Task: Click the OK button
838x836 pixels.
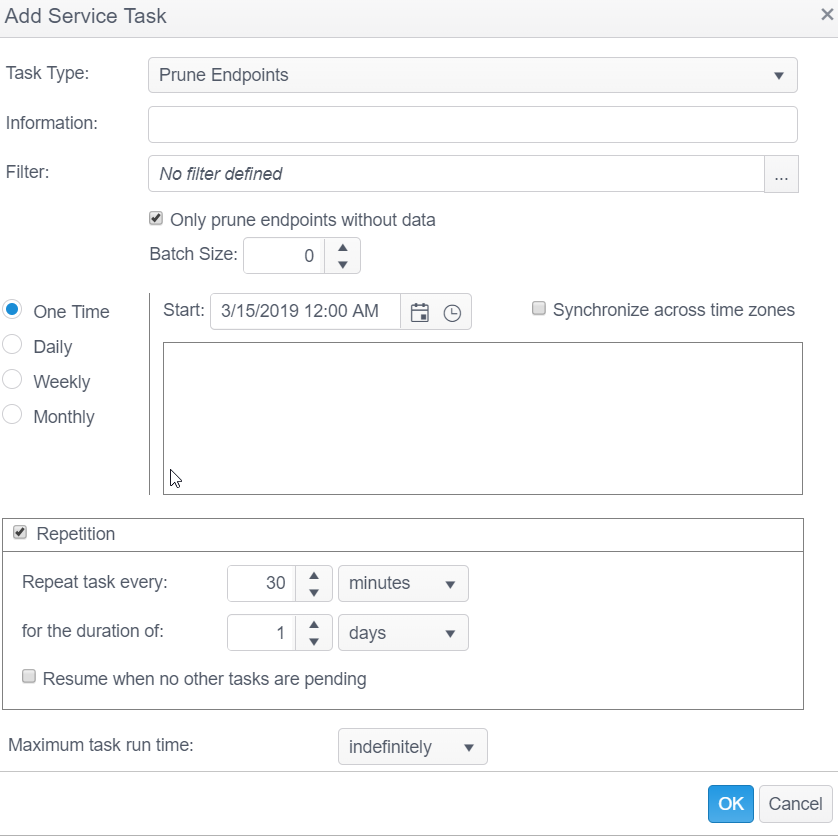Action: tap(731, 803)
